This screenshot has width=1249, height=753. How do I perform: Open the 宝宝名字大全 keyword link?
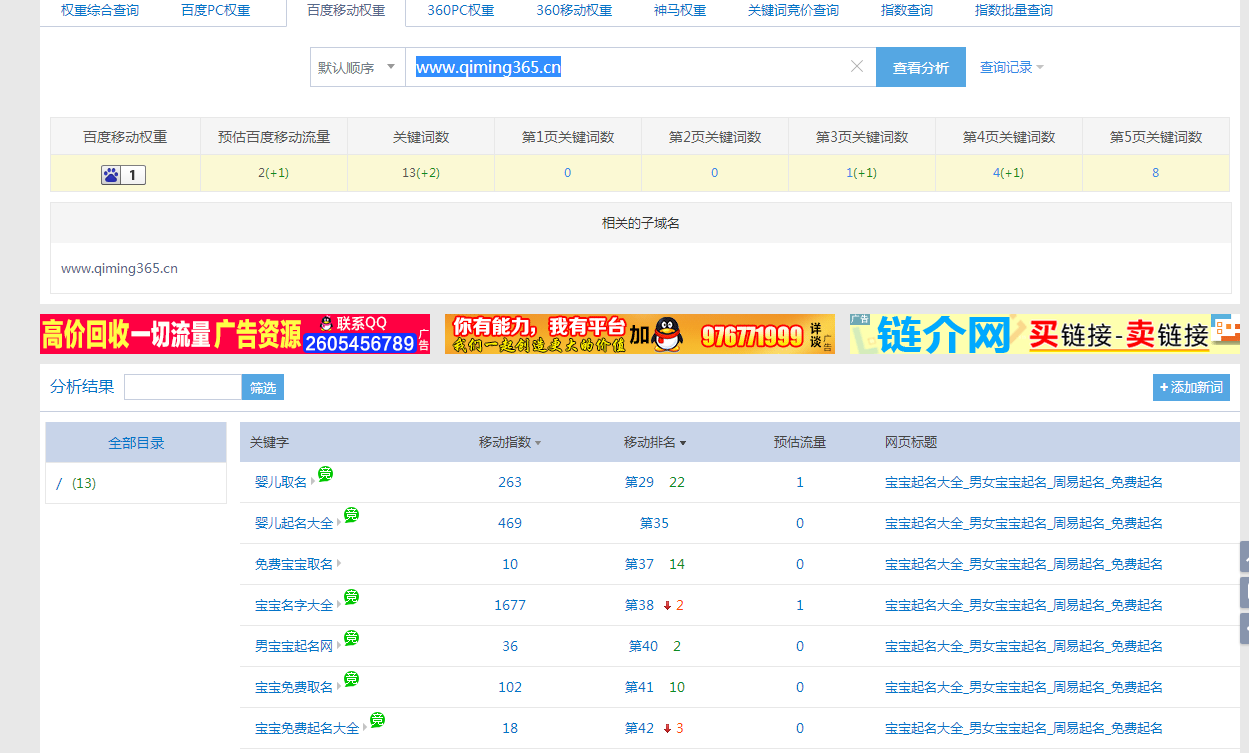(x=294, y=605)
